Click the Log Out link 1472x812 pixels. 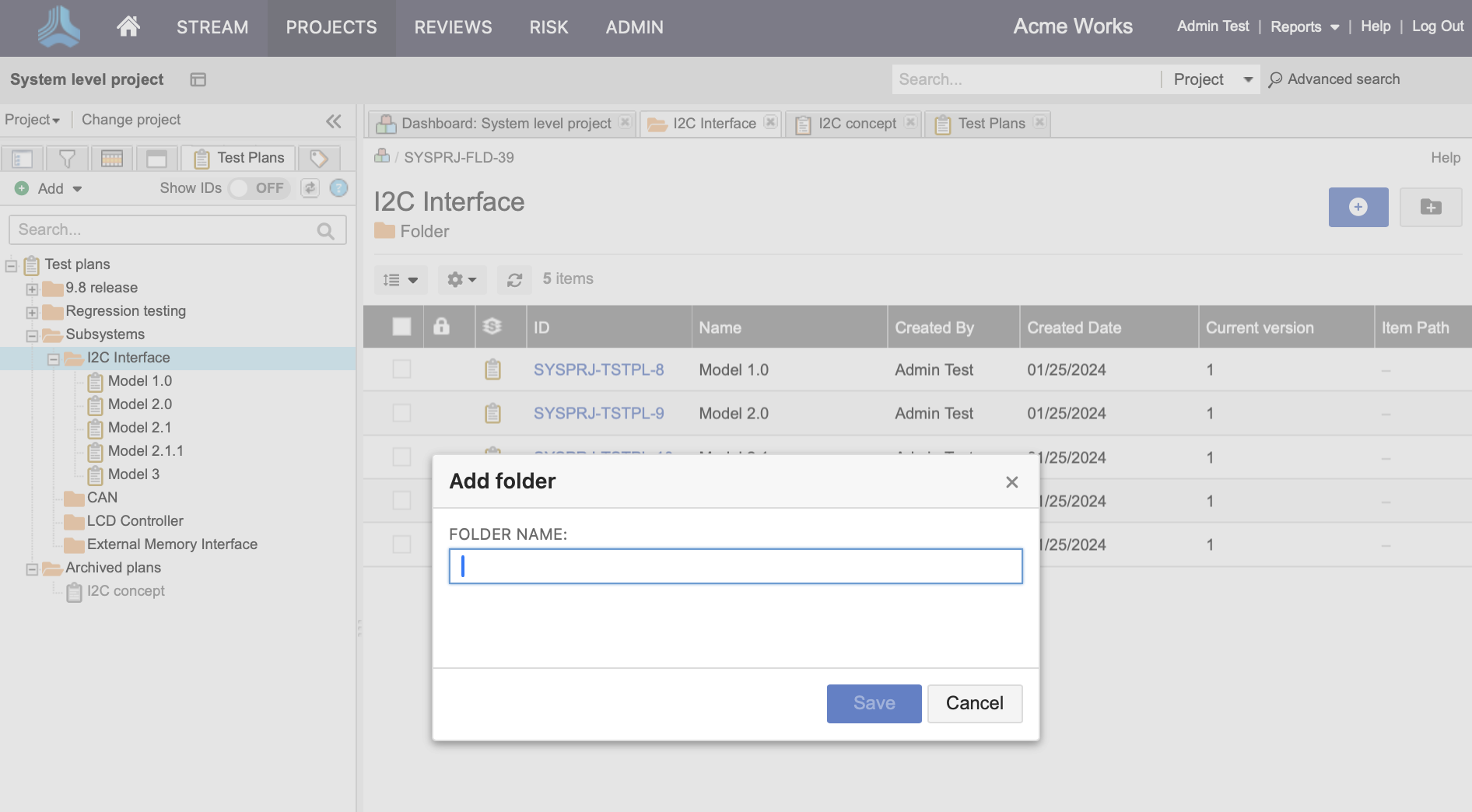tap(1437, 26)
